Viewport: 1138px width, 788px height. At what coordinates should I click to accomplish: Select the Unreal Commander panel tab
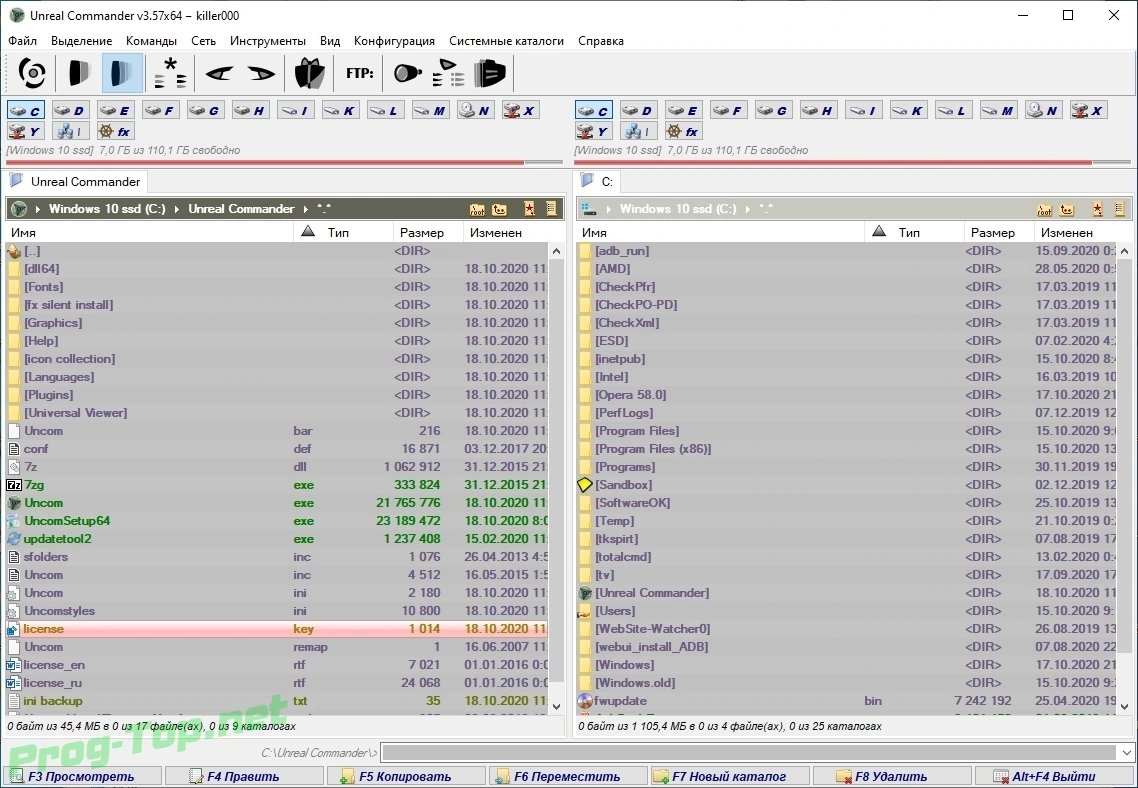pyautogui.click(x=75, y=181)
